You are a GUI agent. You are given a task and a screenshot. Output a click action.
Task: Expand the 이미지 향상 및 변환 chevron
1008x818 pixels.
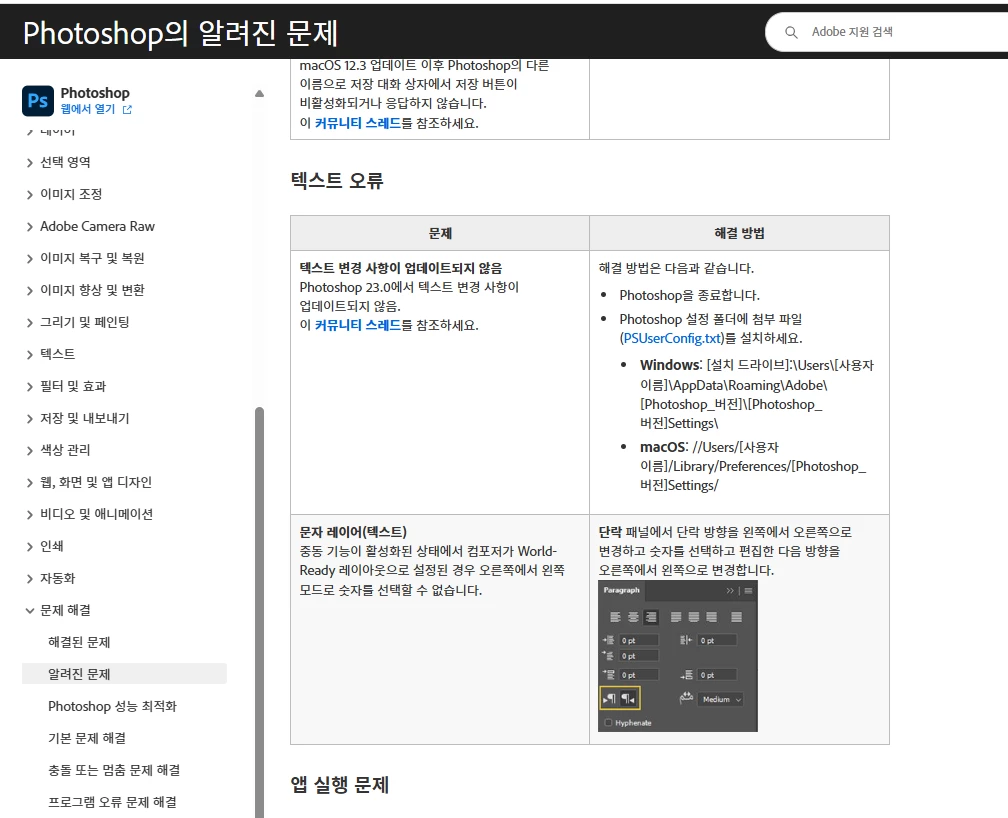30,291
